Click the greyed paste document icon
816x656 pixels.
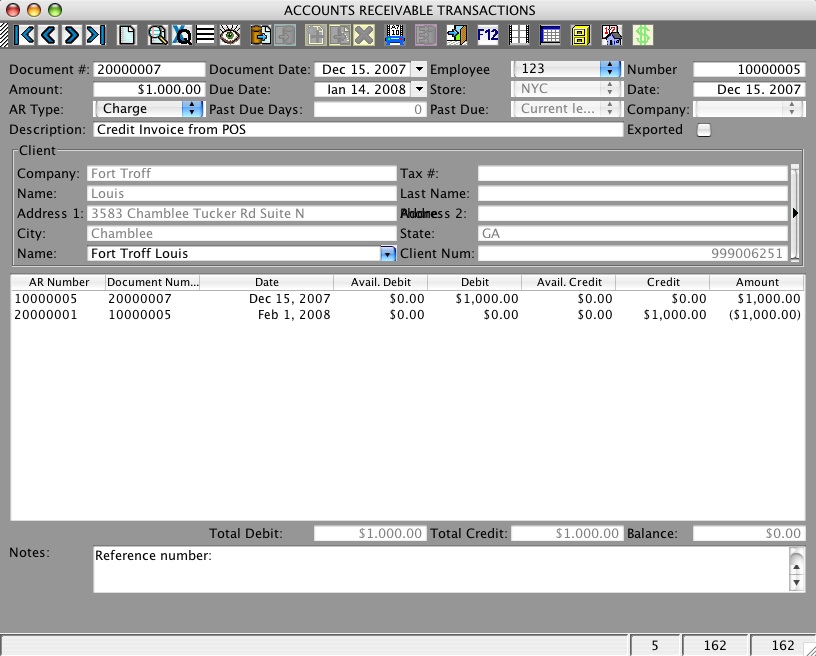pyautogui.click(x=285, y=35)
